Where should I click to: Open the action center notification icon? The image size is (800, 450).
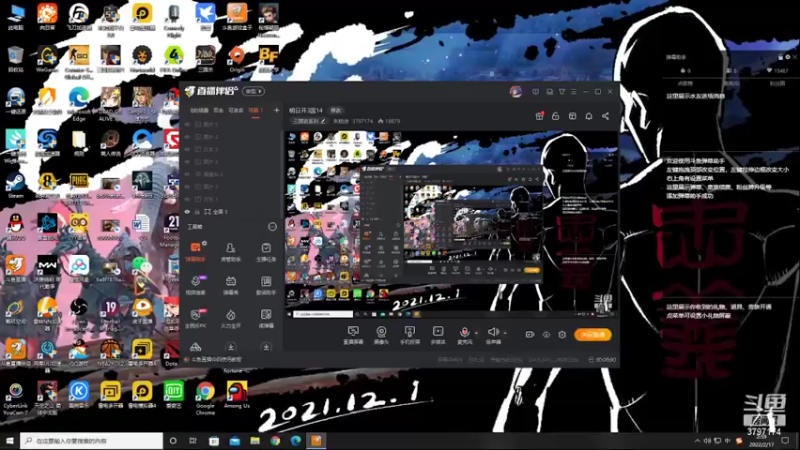pos(785,440)
